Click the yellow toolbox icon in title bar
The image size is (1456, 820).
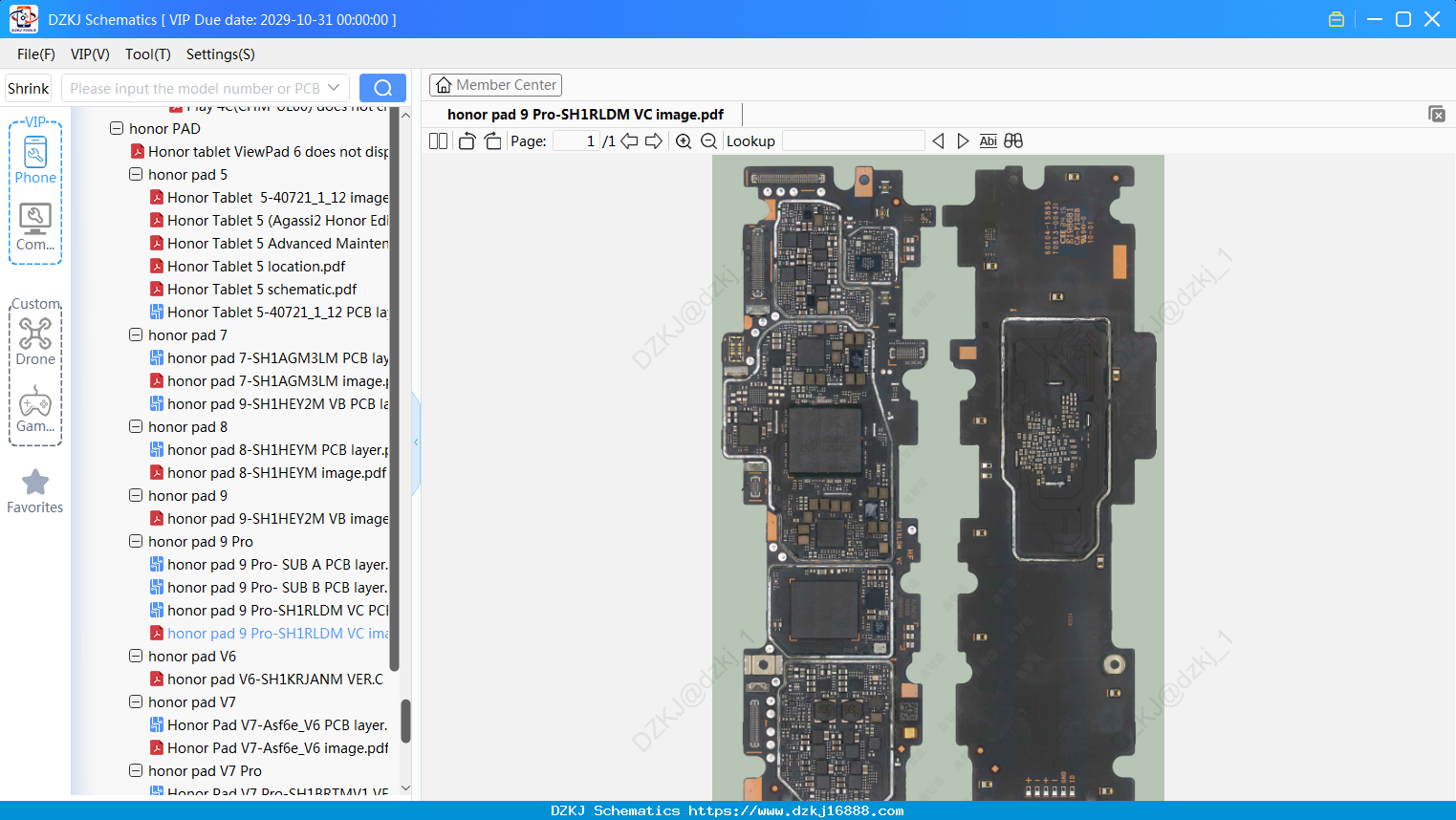pos(1336,19)
